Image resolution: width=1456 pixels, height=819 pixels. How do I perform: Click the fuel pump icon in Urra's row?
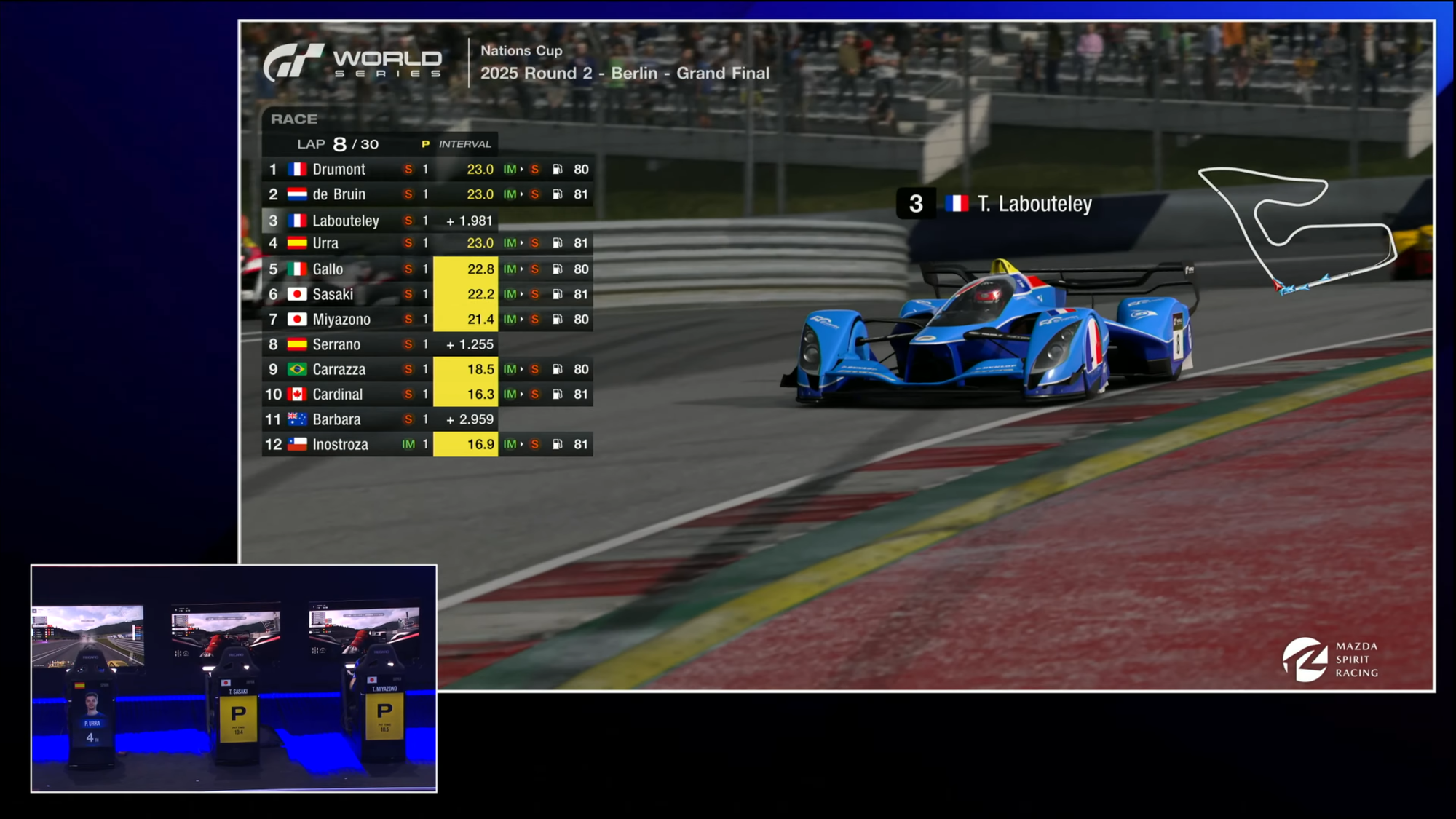pyautogui.click(x=558, y=243)
